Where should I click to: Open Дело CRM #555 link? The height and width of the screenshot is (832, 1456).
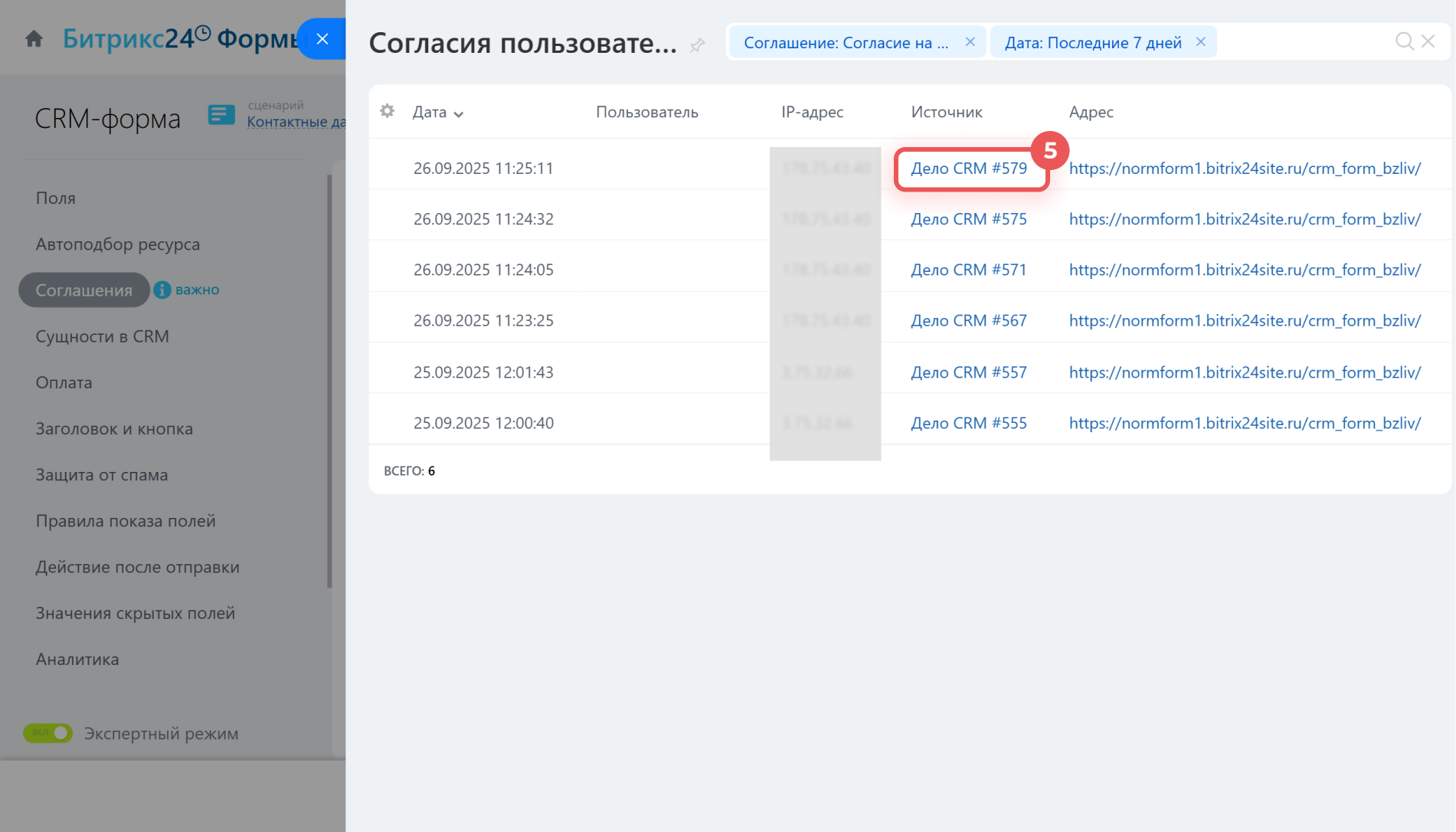[x=968, y=423]
